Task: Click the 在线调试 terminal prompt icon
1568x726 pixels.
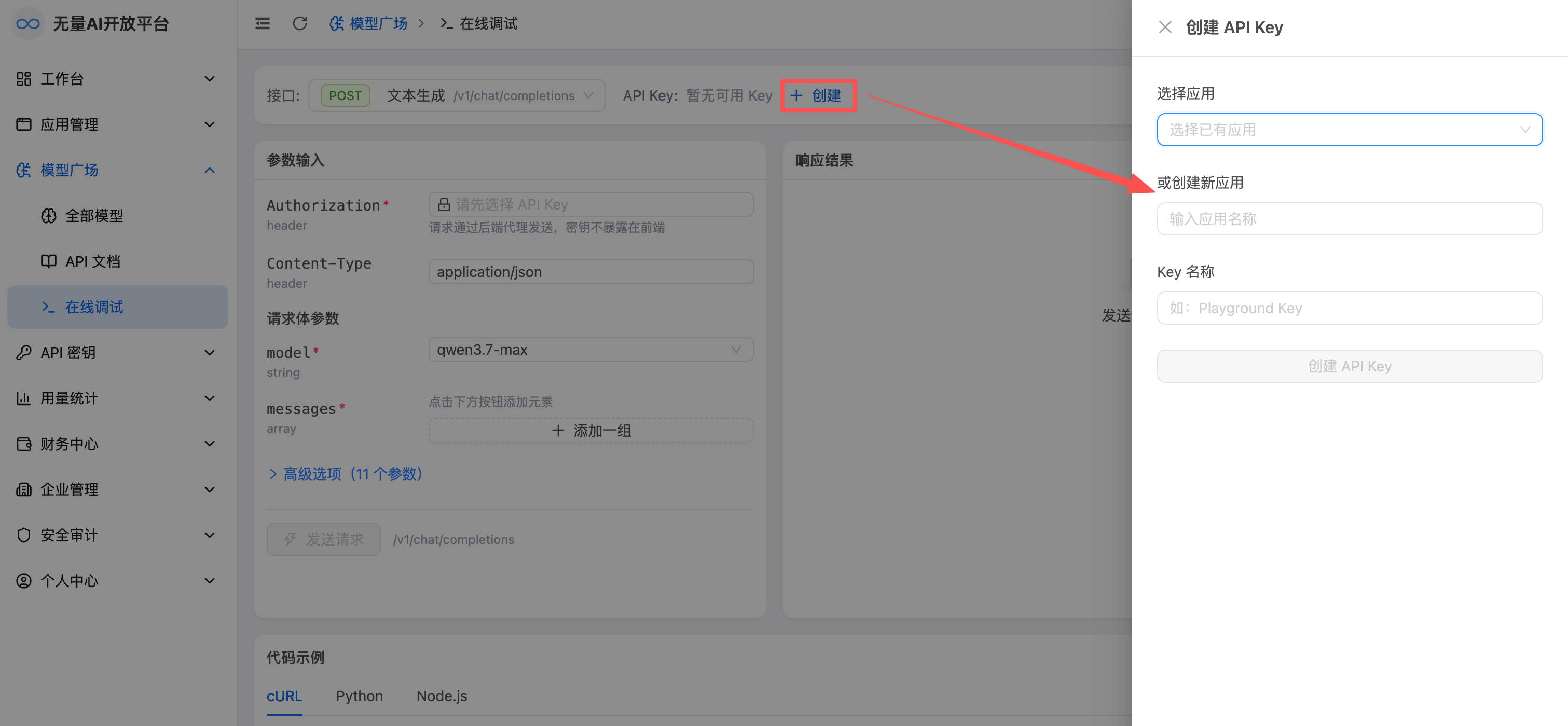Action: (49, 306)
